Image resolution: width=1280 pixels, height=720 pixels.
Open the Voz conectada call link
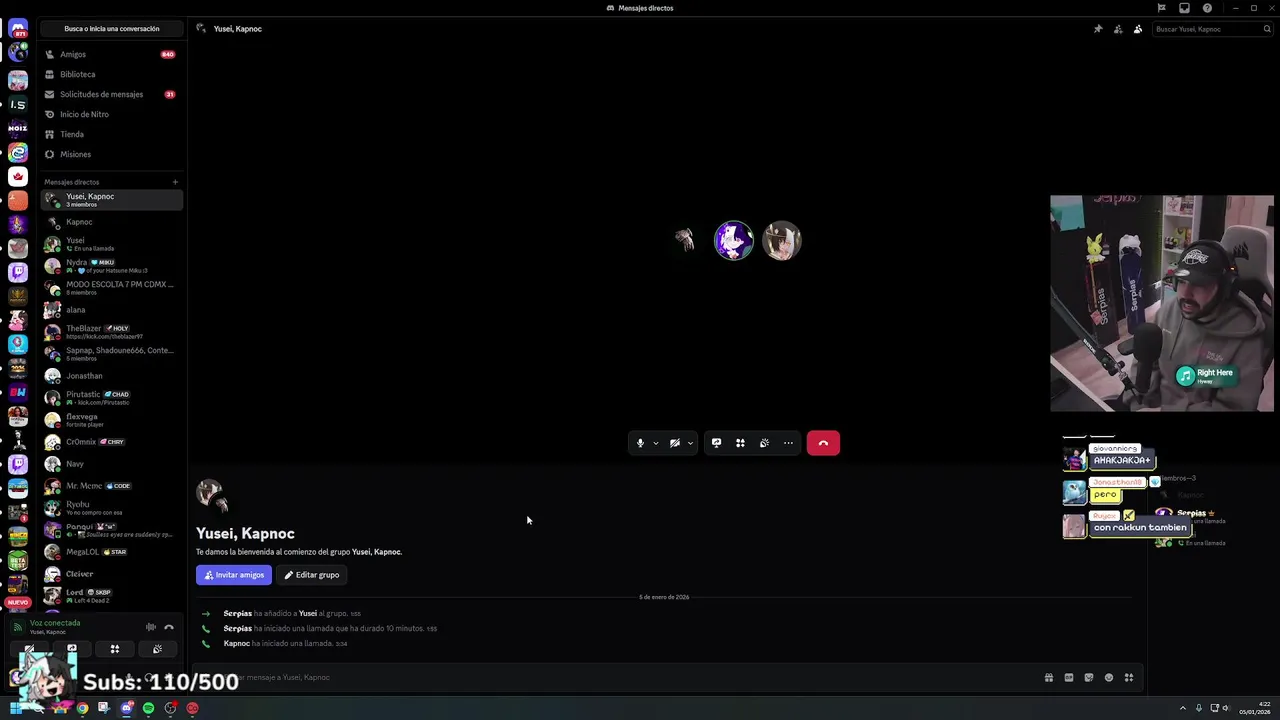[55, 623]
